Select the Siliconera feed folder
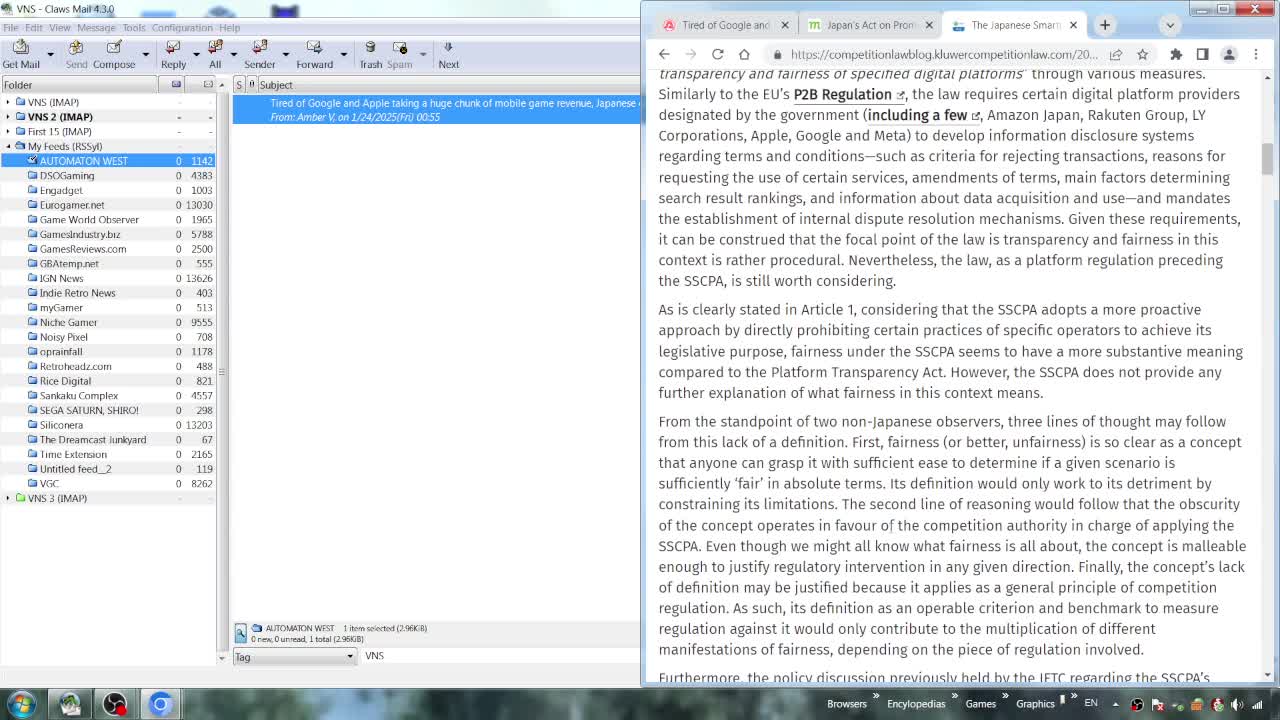 61,425
